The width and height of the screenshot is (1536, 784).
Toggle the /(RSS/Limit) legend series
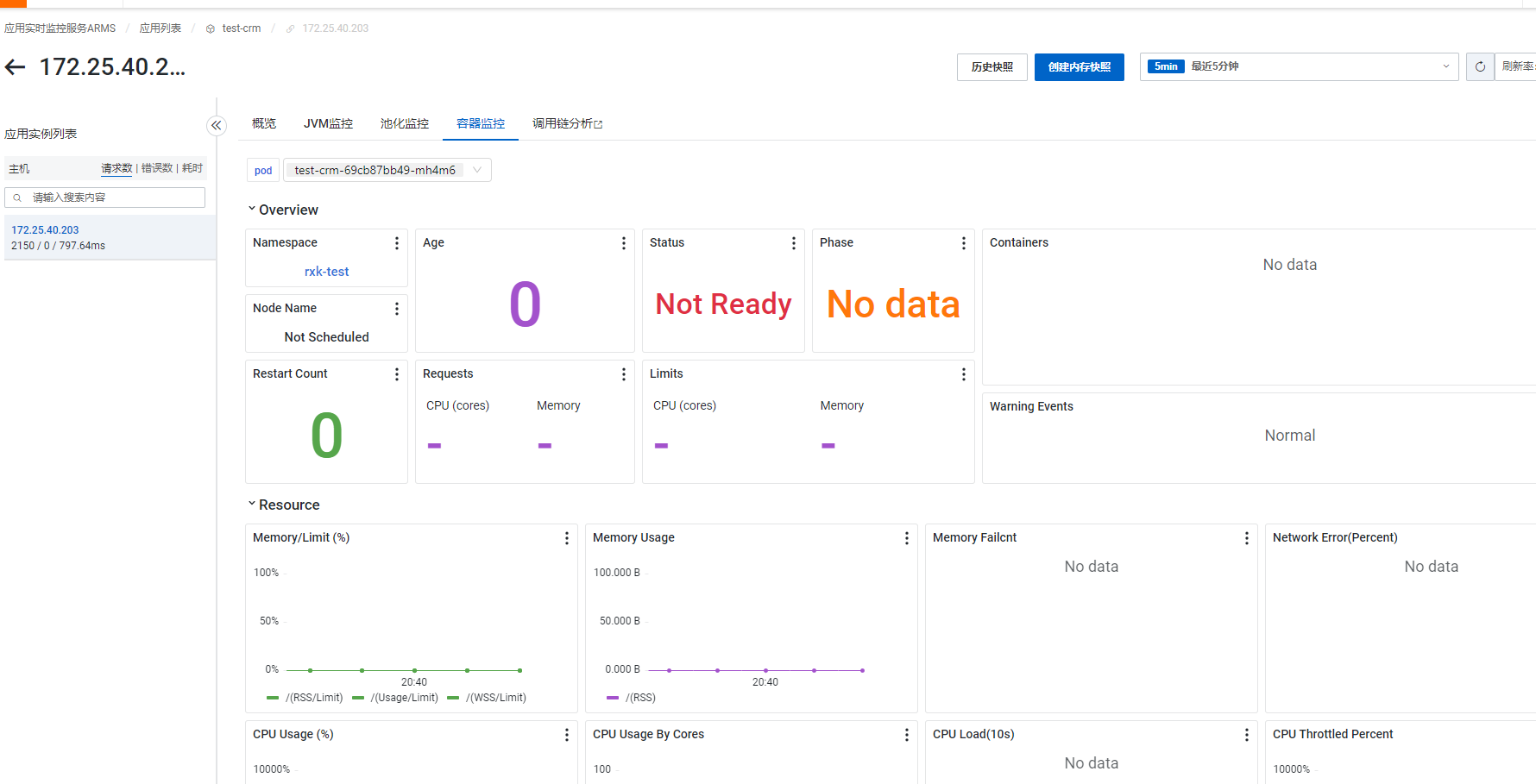[x=305, y=698]
